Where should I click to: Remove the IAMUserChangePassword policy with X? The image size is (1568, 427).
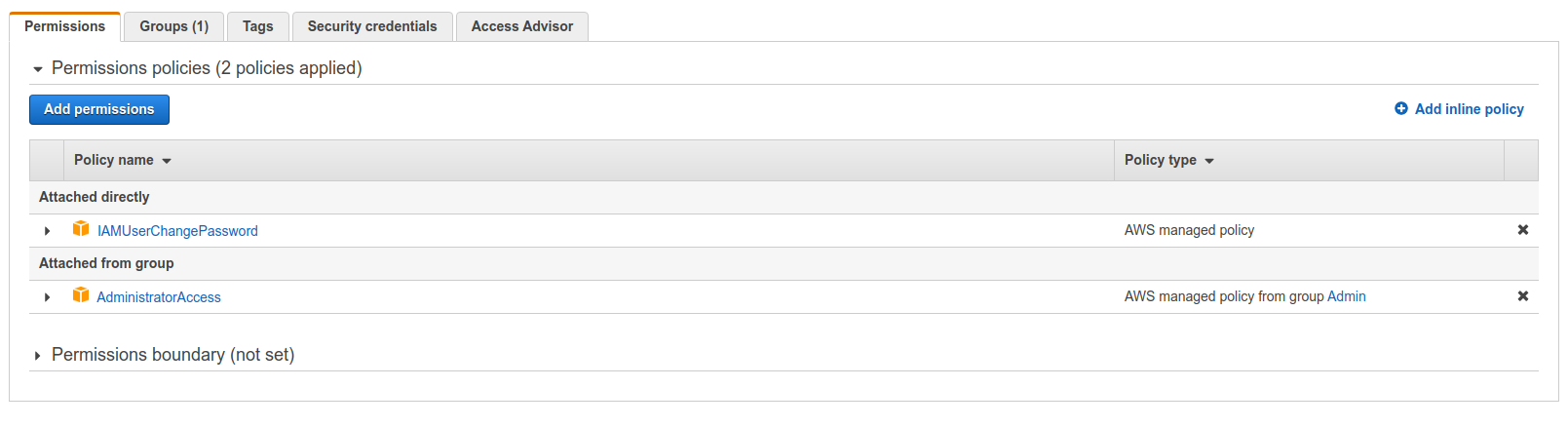1523,230
